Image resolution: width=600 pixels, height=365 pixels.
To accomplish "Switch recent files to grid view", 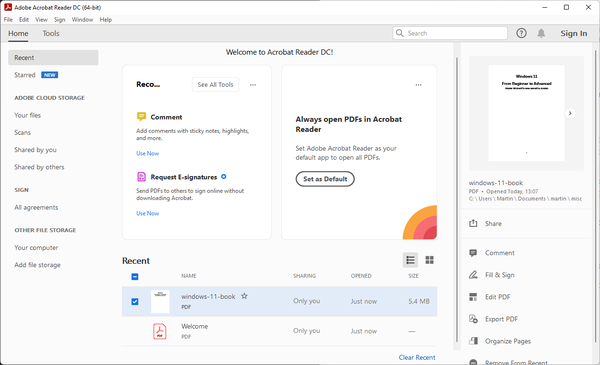I will point(429,260).
